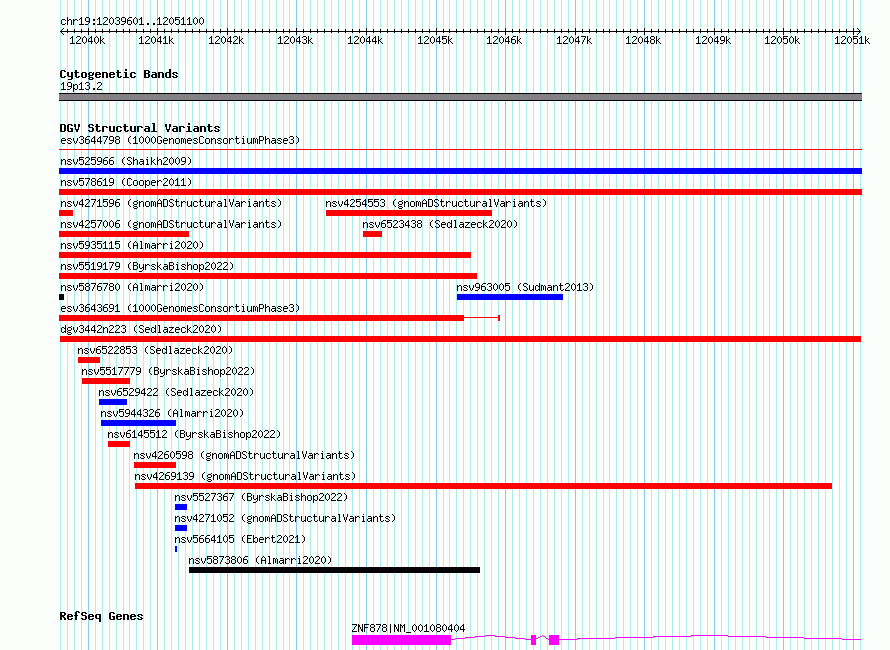890x650 pixels.
Task: Select the black nsv5873806 Almarri2020 bar
Action: 334,570
